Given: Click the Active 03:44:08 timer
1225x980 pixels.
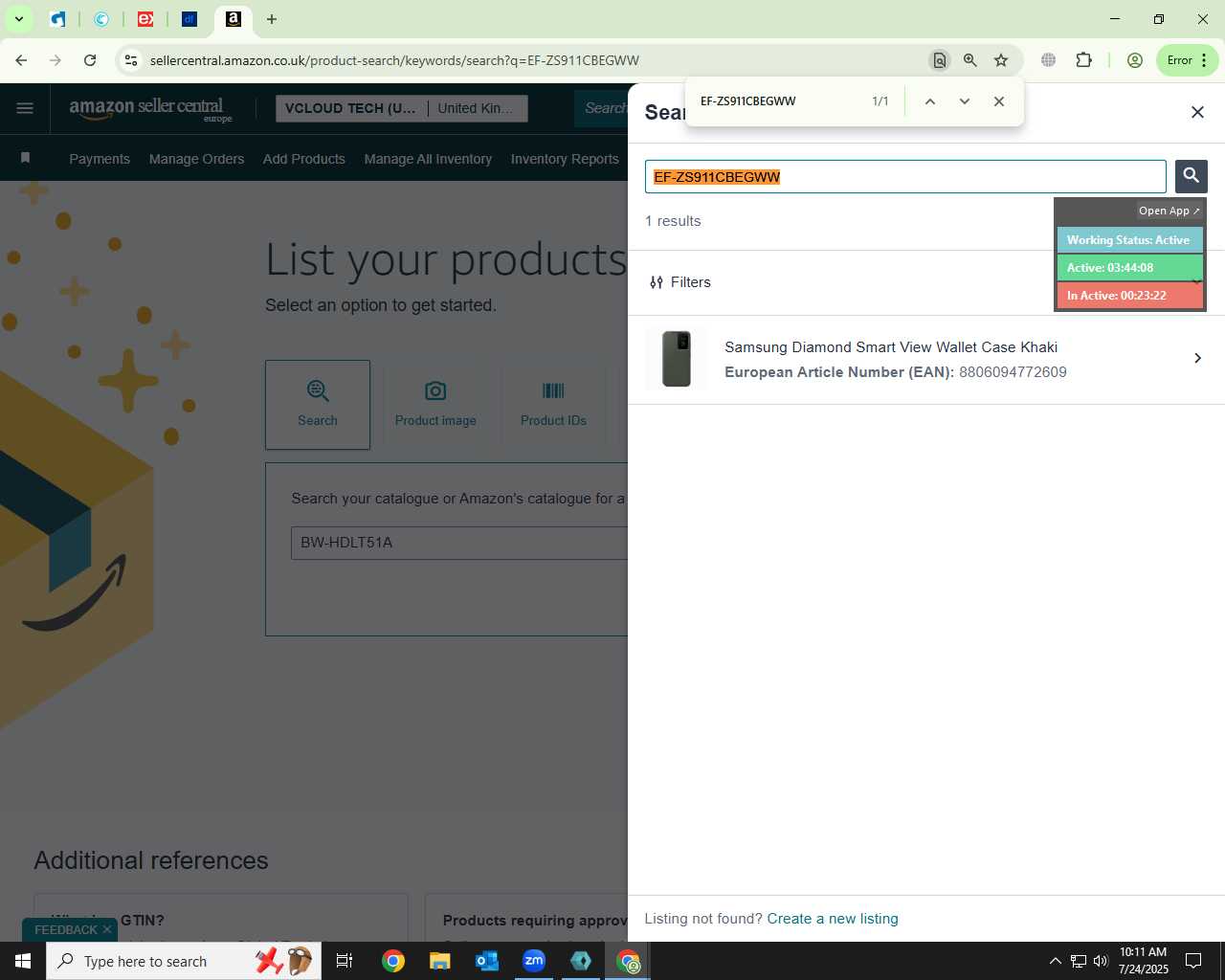Looking at the screenshot, I should click(1129, 268).
